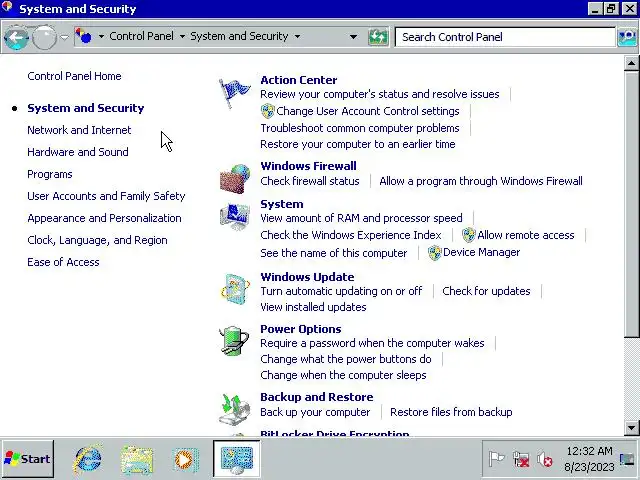Expand the arrow before Control Panel breadcrumb
640x480 pixels.
101,36
